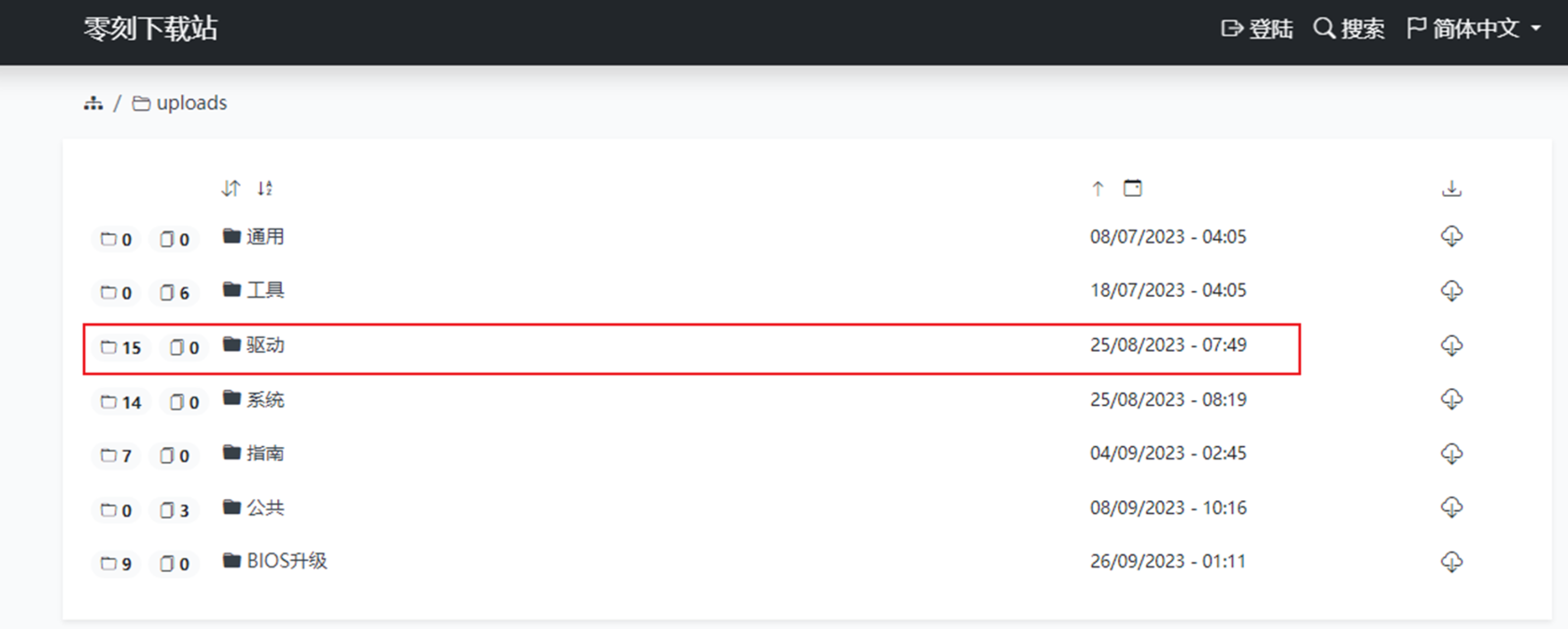Download the 系统 folder via cloud icon

click(1451, 399)
